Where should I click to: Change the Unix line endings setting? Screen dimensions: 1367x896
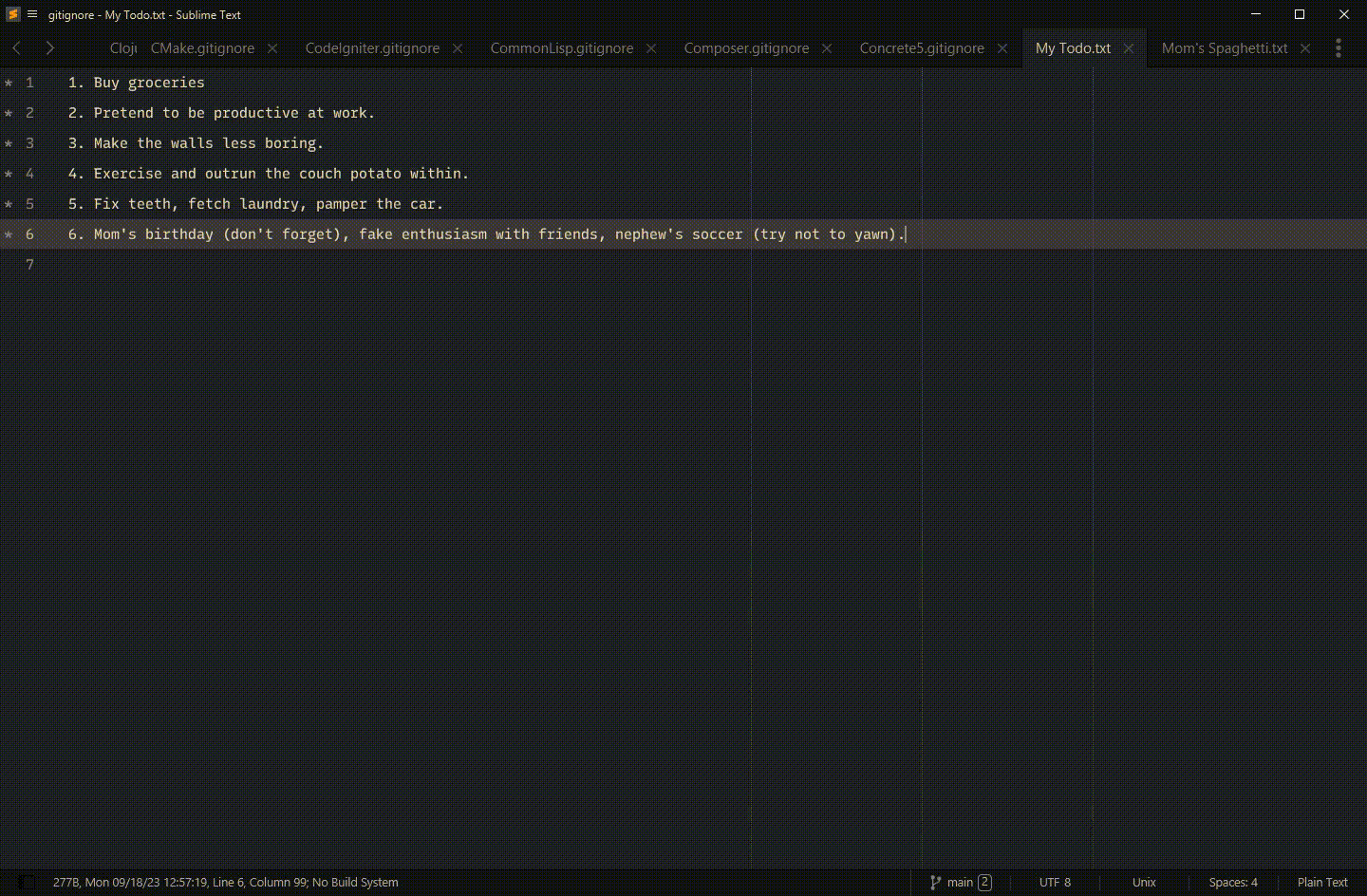click(1144, 882)
